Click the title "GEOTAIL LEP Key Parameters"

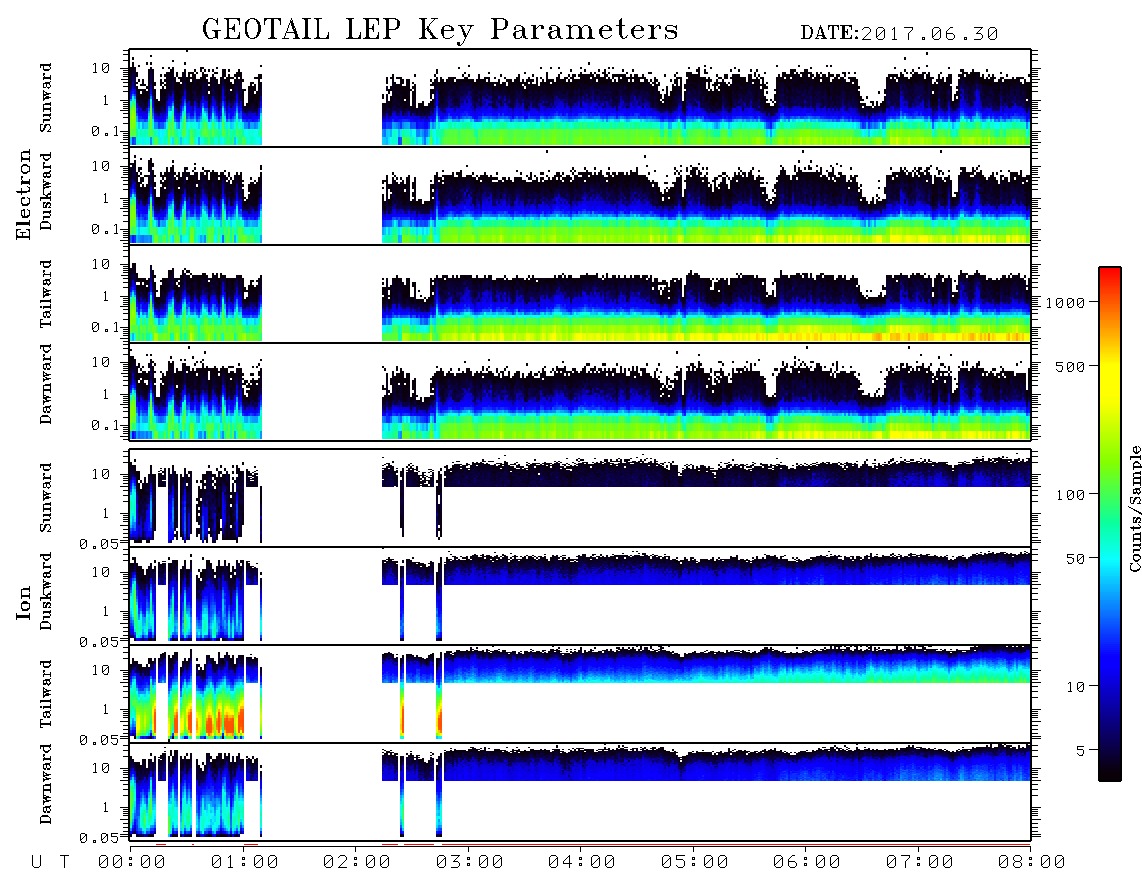tap(440, 31)
